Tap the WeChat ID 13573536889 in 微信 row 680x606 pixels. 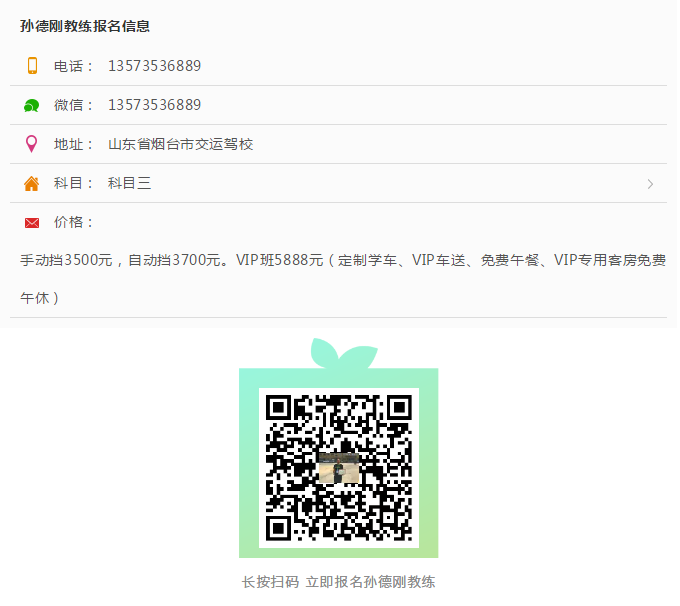154,105
